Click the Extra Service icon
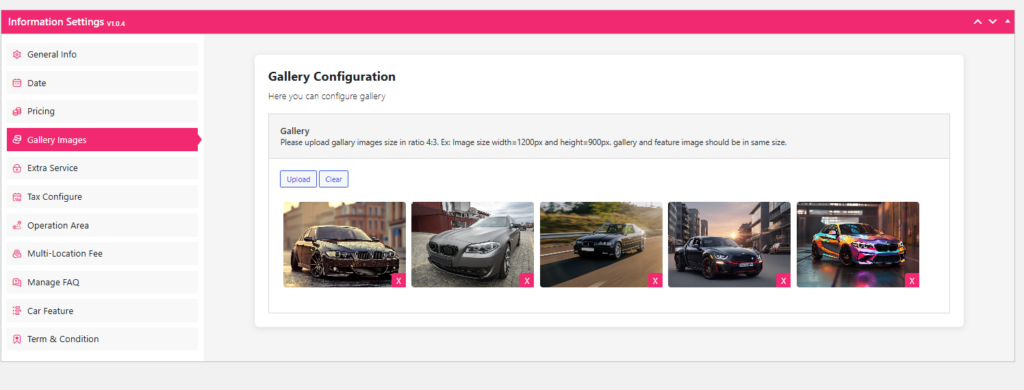Screen dimensions: 1024x390 [17, 169]
